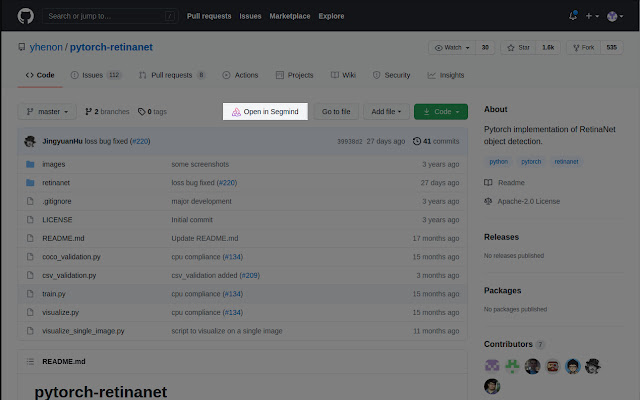This screenshot has height=400, width=640.
Task: Switch to the Issues tab
Action: pos(96,75)
